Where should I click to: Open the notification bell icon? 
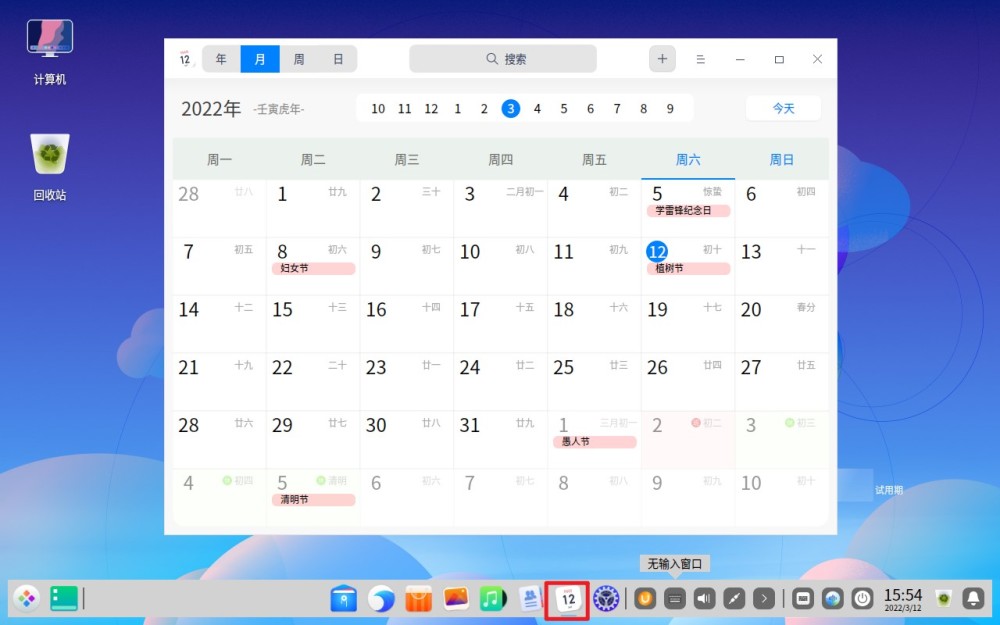click(973, 598)
